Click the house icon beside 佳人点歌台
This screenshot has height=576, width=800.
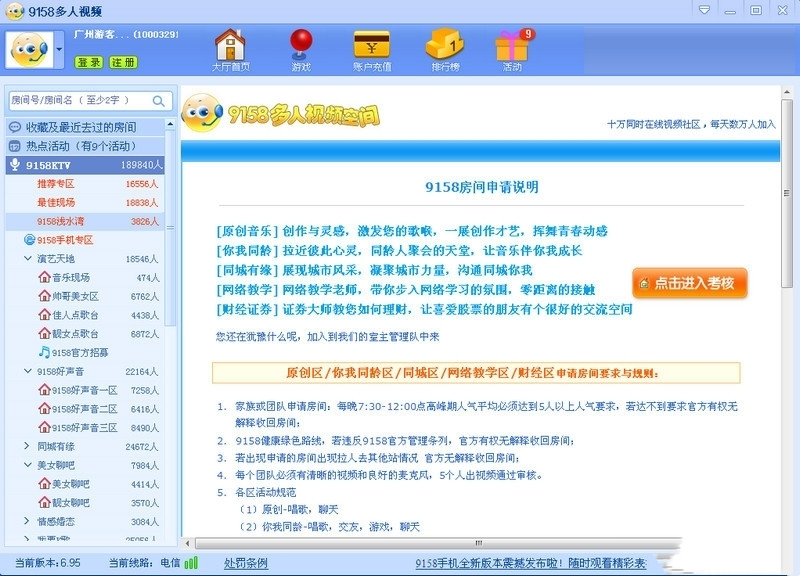click(x=44, y=315)
